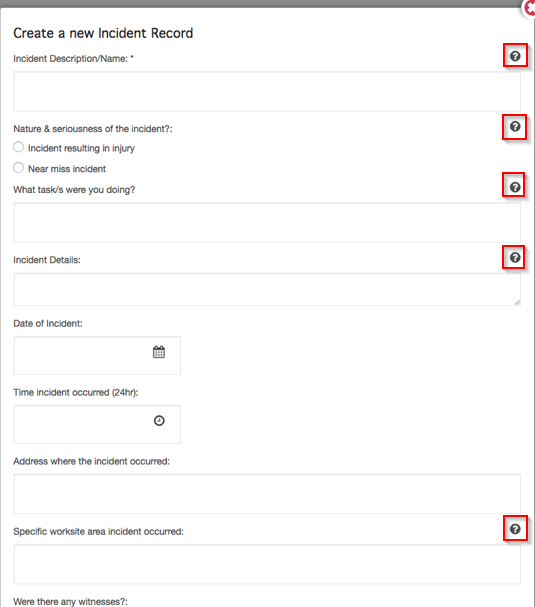Click the 'Create a new Incident Record' heading

[103, 33]
